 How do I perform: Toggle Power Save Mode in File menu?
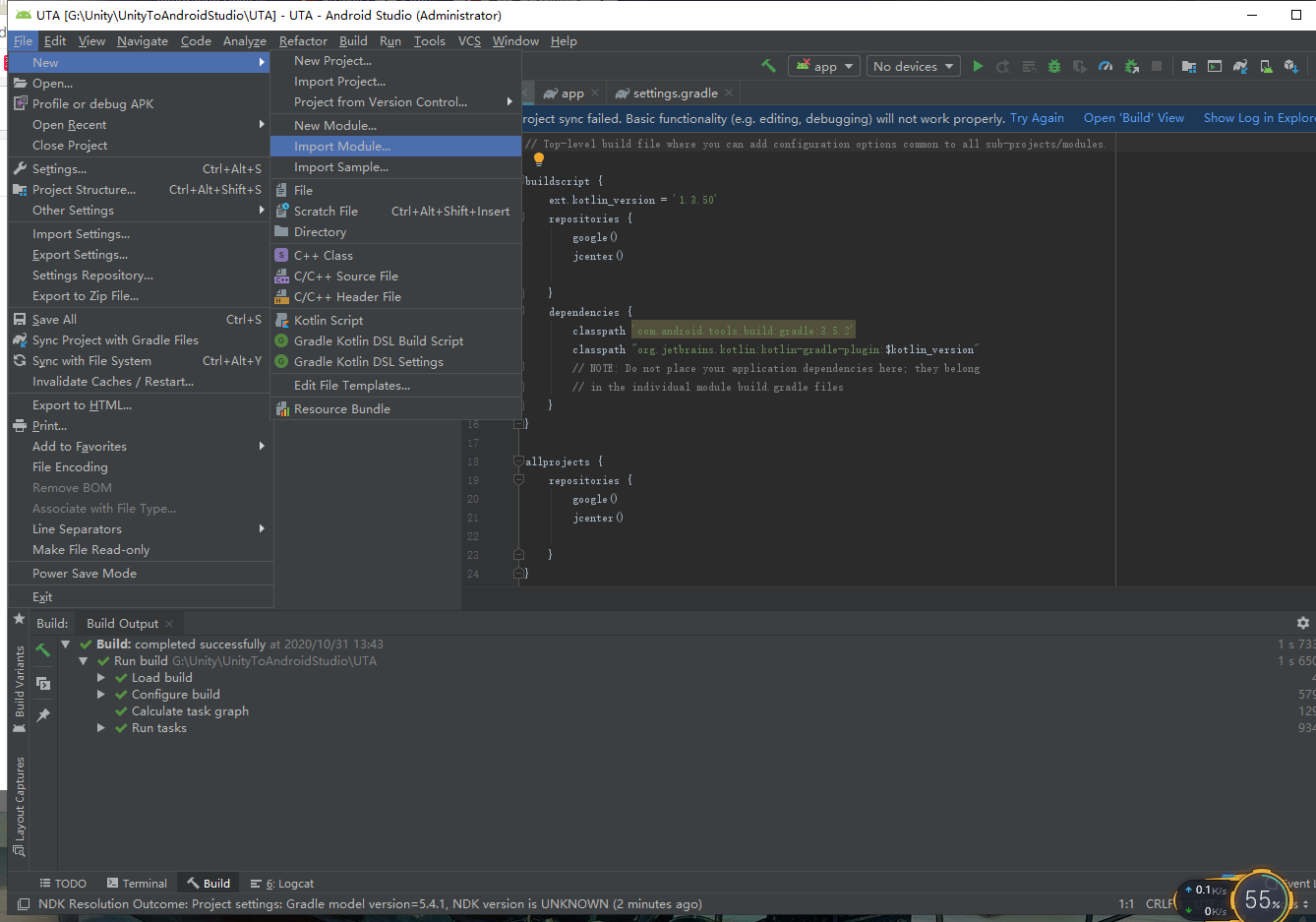pyautogui.click(x=139, y=574)
